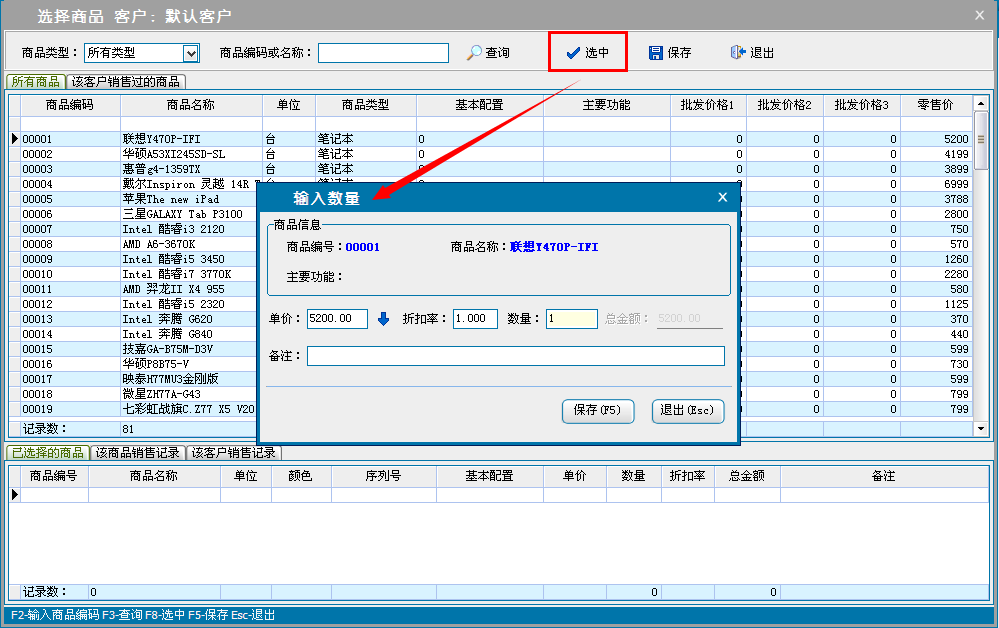Viewport: 999px width, 628px height.
Task: Switch to 该客户销售记录 tab
Action: [x=234, y=453]
